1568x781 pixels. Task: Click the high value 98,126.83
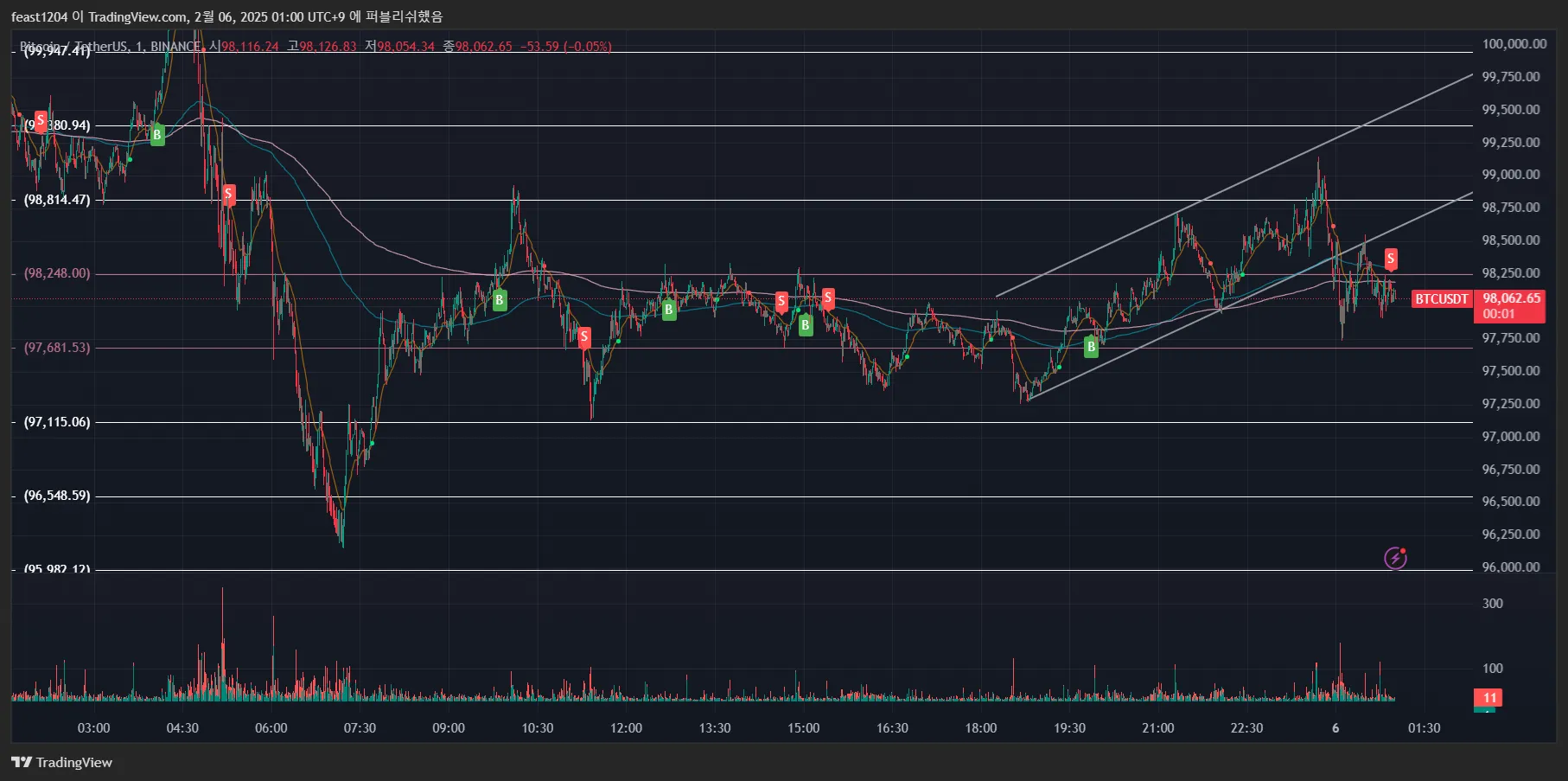click(328, 46)
